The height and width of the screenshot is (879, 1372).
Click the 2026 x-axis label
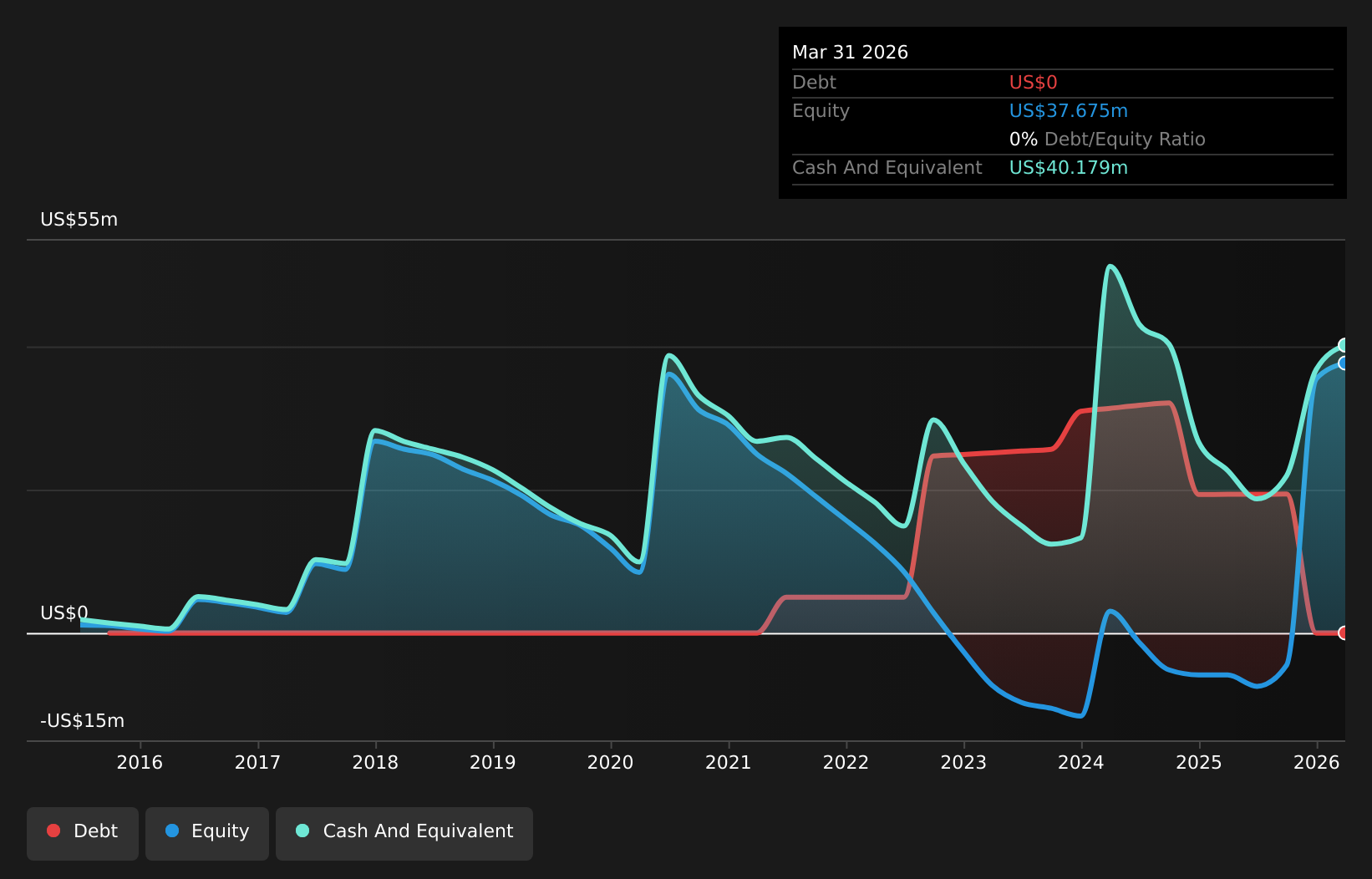(x=1317, y=762)
